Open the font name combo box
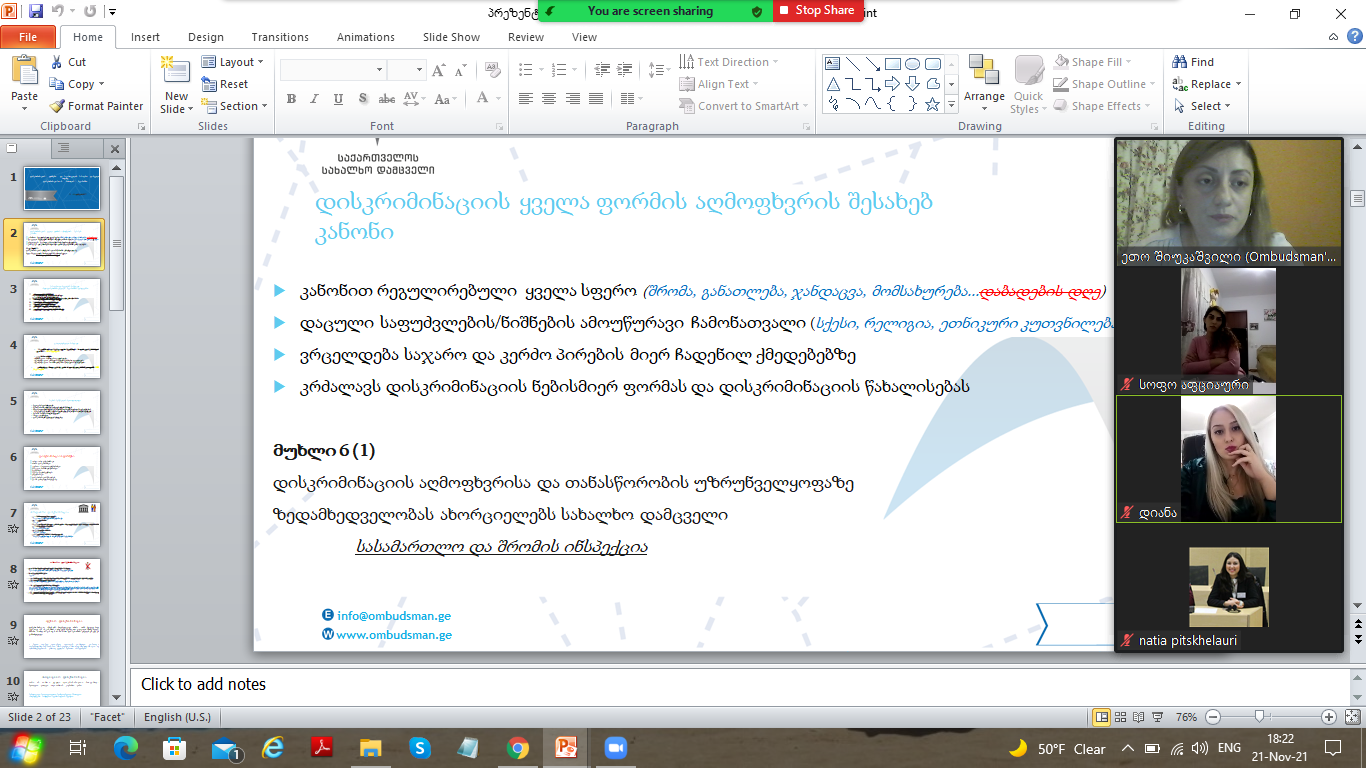Viewport: 1366px width, 768px height. [333, 70]
